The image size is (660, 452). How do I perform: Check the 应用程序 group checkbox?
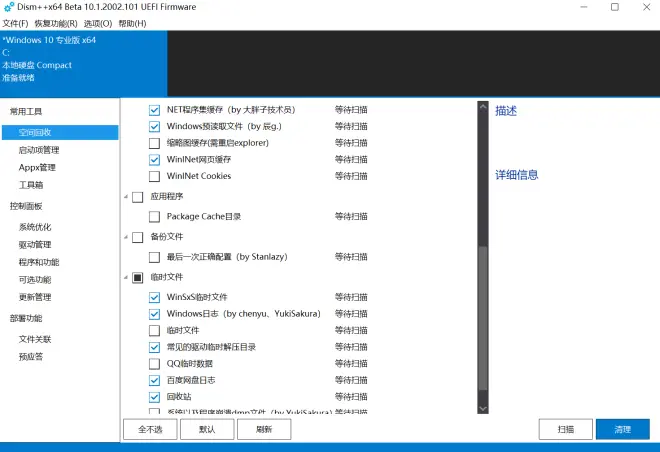(x=138, y=197)
